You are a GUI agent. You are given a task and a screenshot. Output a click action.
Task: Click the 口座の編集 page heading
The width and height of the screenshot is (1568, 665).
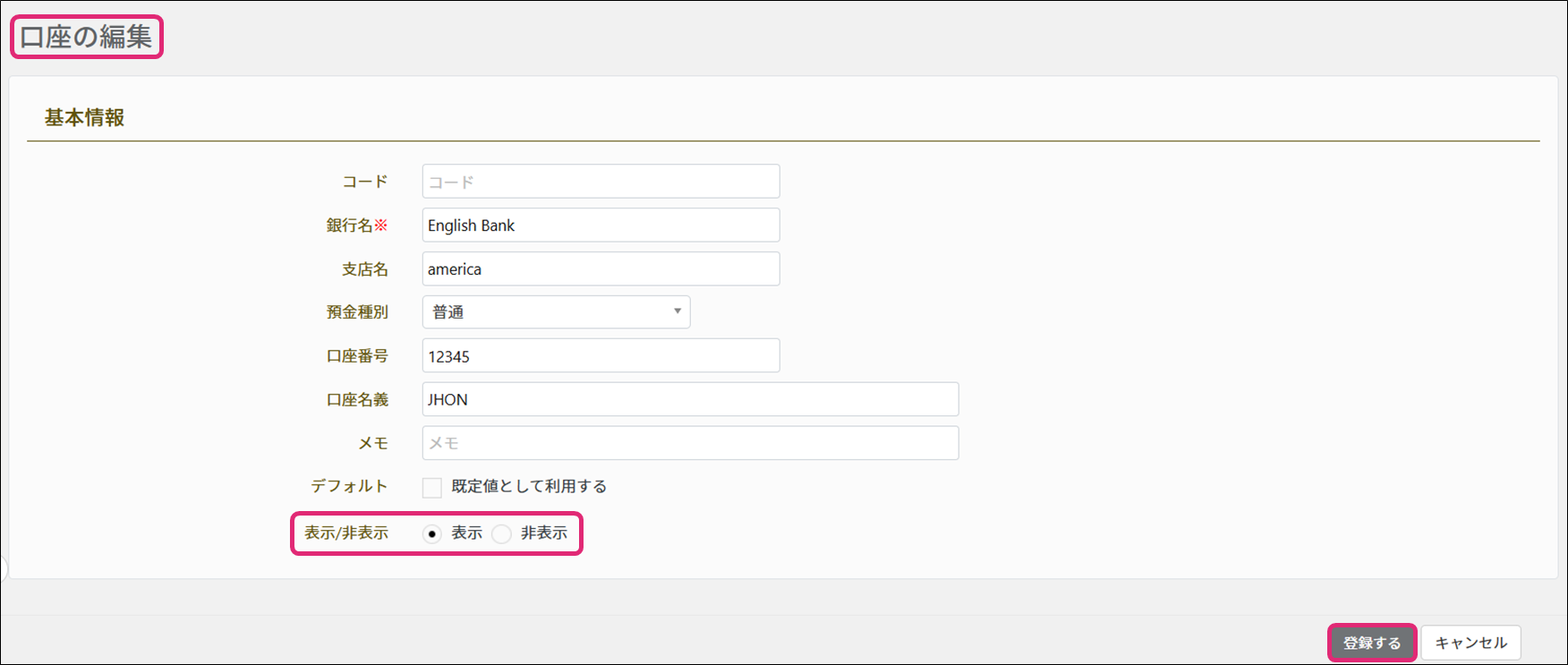86,37
